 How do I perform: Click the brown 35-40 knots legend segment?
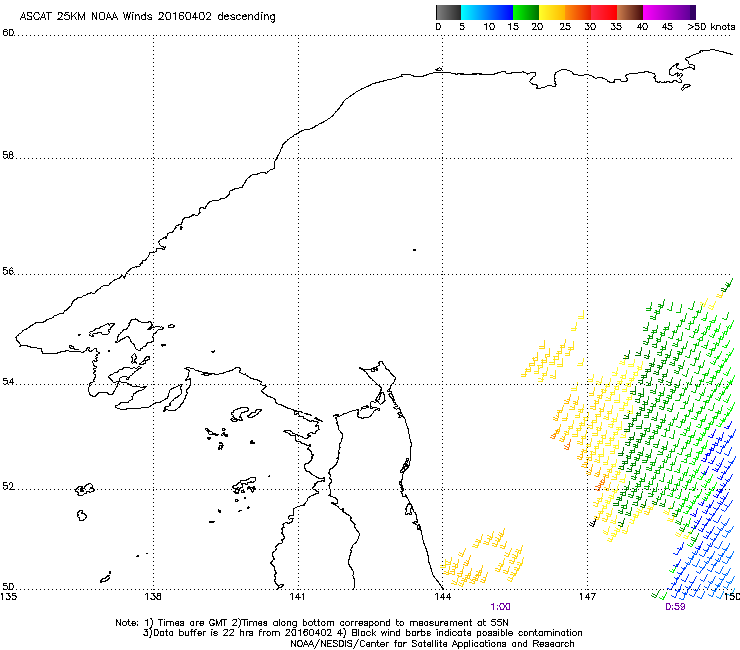coord(630,12)
